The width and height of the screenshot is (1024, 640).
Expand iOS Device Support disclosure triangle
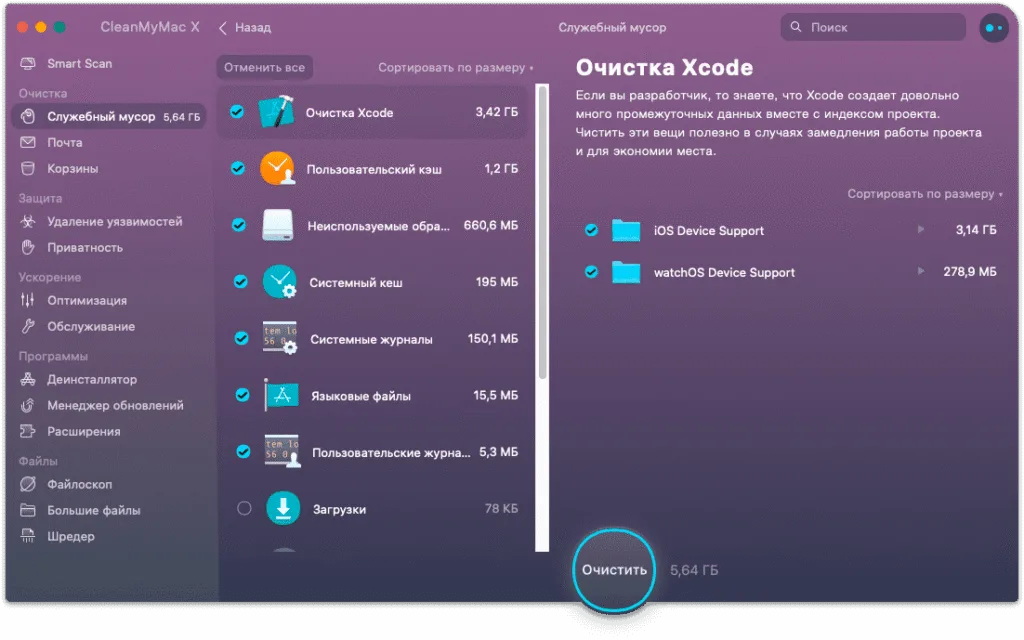921,229
